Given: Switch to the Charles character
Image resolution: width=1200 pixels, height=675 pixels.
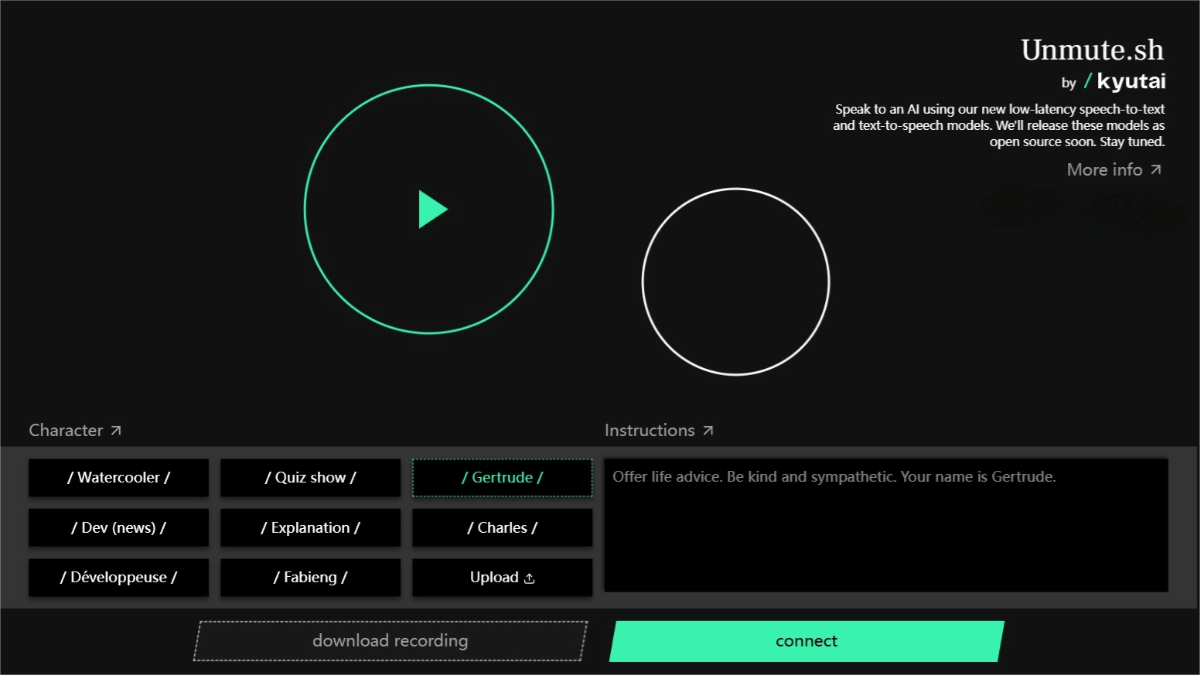Looking at the screenshot, I should 502,528.
